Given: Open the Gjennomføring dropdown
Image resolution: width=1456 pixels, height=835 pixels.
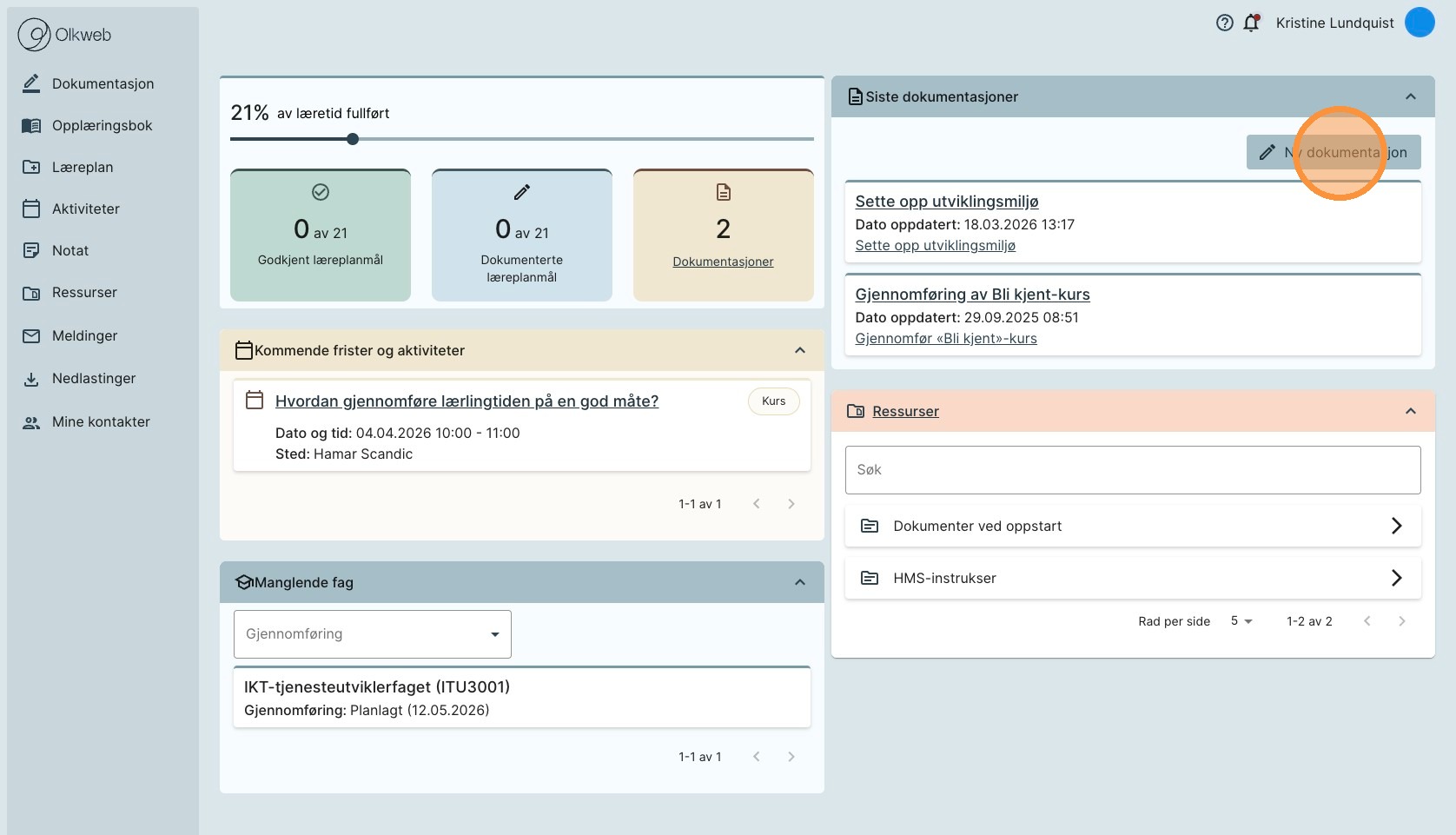Looking at the screenshot, I should pyautogui.click(x=372, y=634).
